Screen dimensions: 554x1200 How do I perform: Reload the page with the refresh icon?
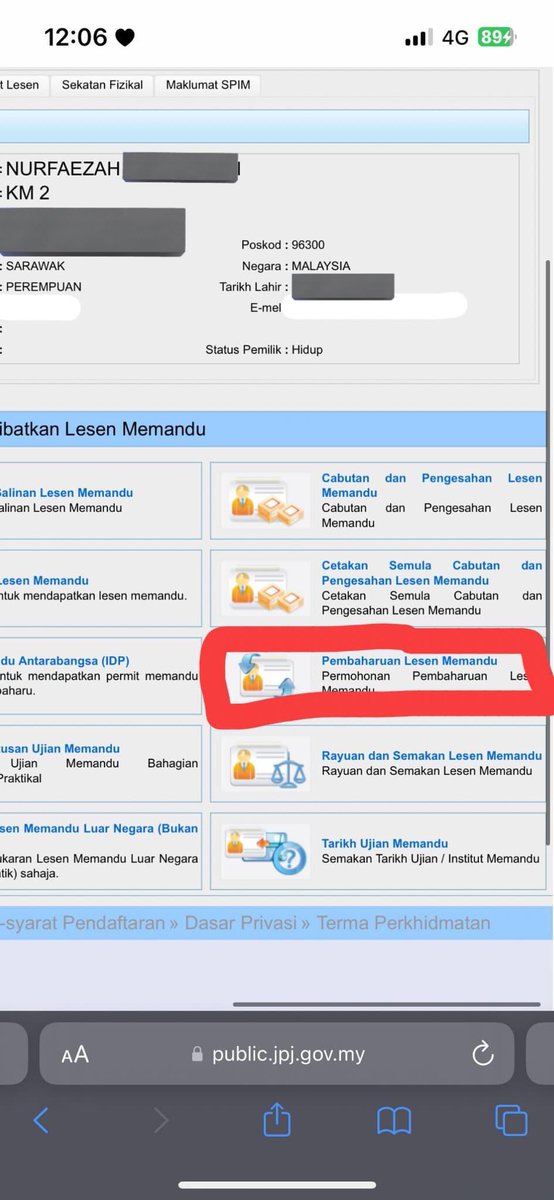pyautogui.click(x=482, y=1053)
